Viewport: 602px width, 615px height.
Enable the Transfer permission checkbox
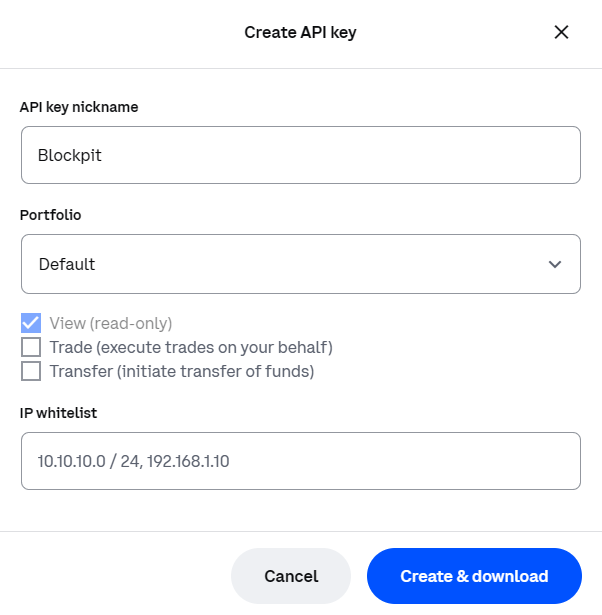tap(31, 371)
